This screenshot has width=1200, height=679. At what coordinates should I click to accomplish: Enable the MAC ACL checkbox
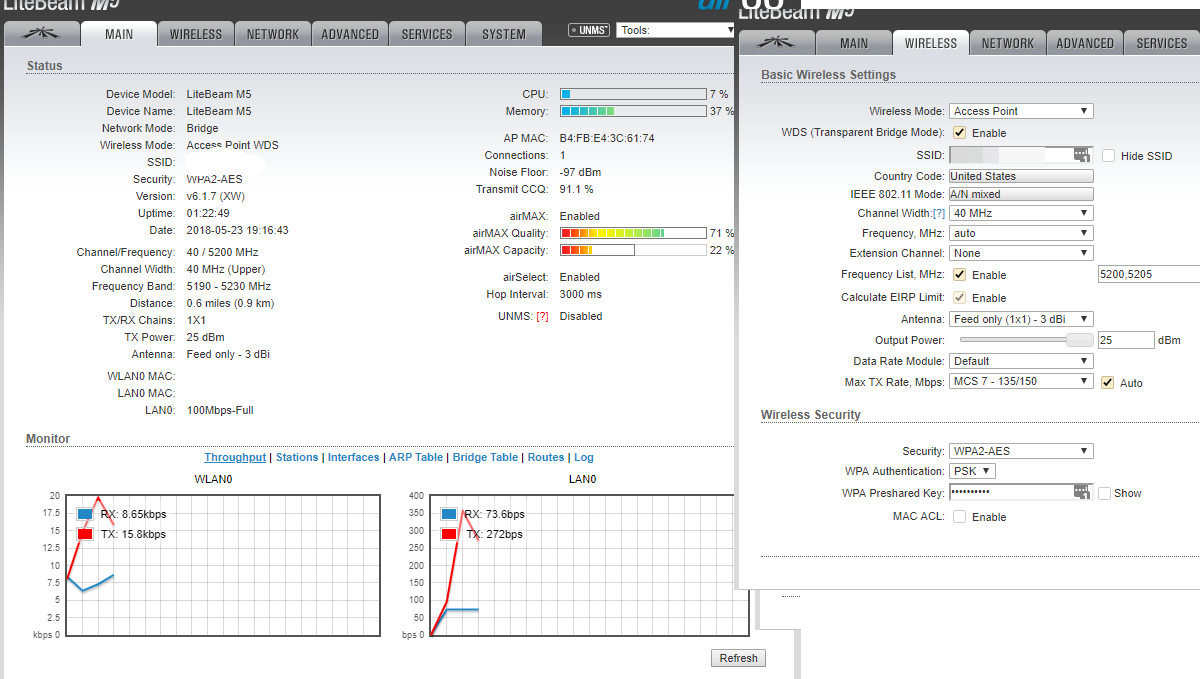959,517
